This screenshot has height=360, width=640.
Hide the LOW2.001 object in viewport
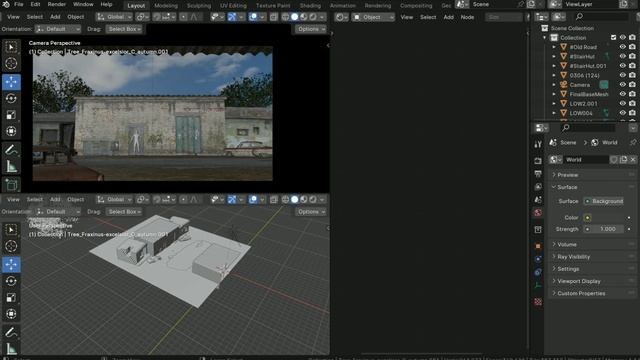point(622,103)
